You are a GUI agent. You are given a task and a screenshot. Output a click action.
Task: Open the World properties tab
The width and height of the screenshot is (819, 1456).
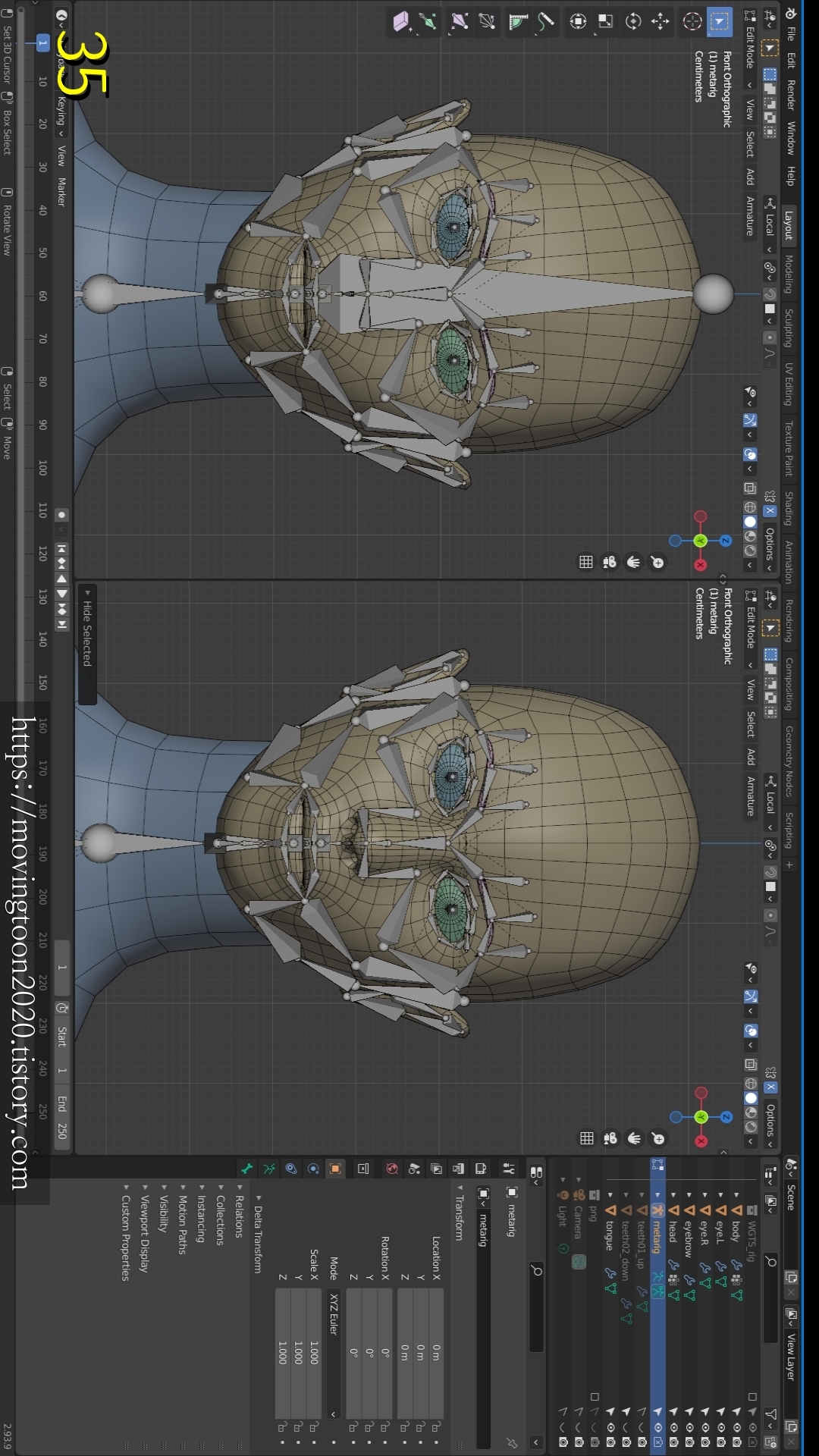tap(392, 1169)
